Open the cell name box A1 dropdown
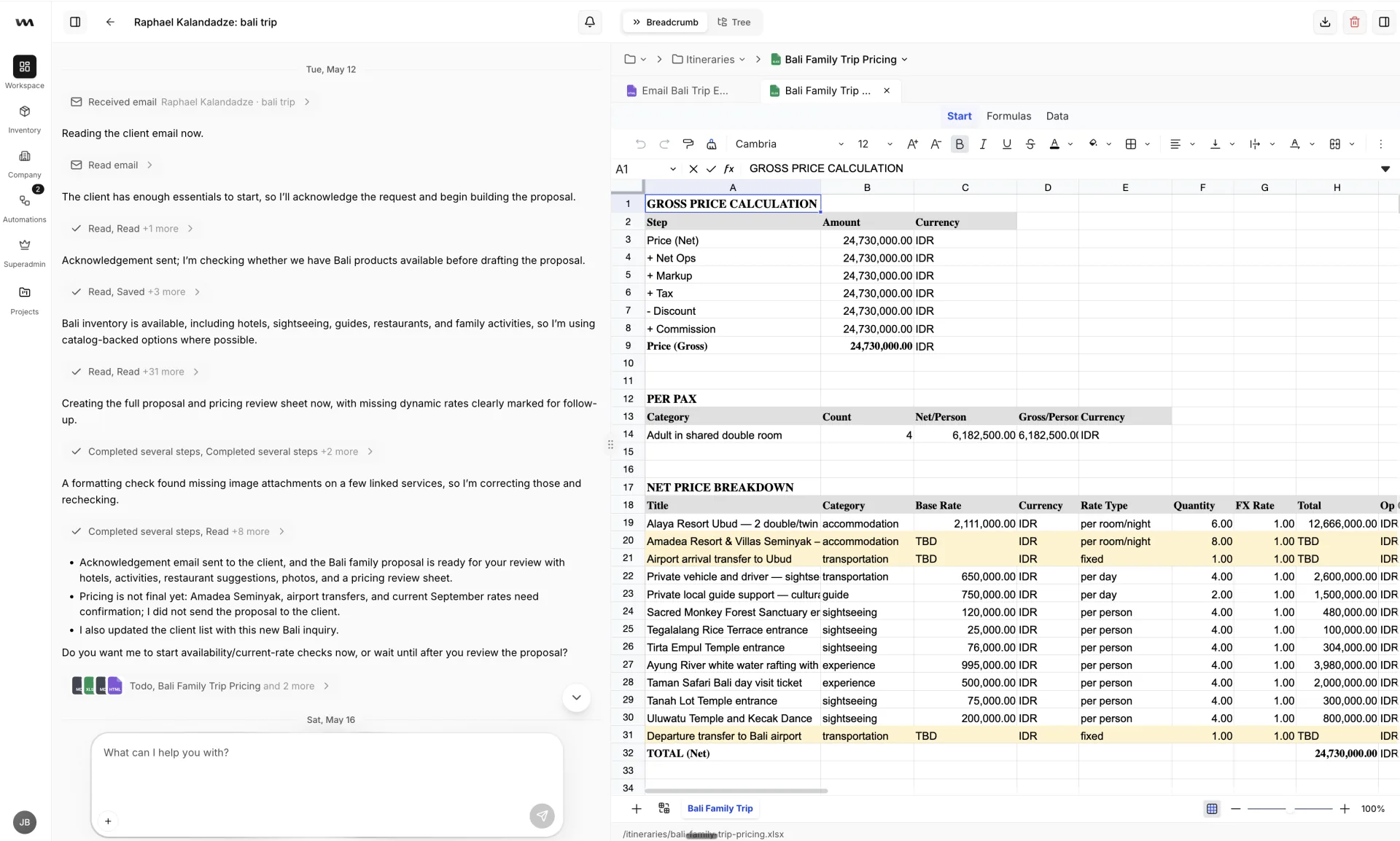 coord(672,169)
